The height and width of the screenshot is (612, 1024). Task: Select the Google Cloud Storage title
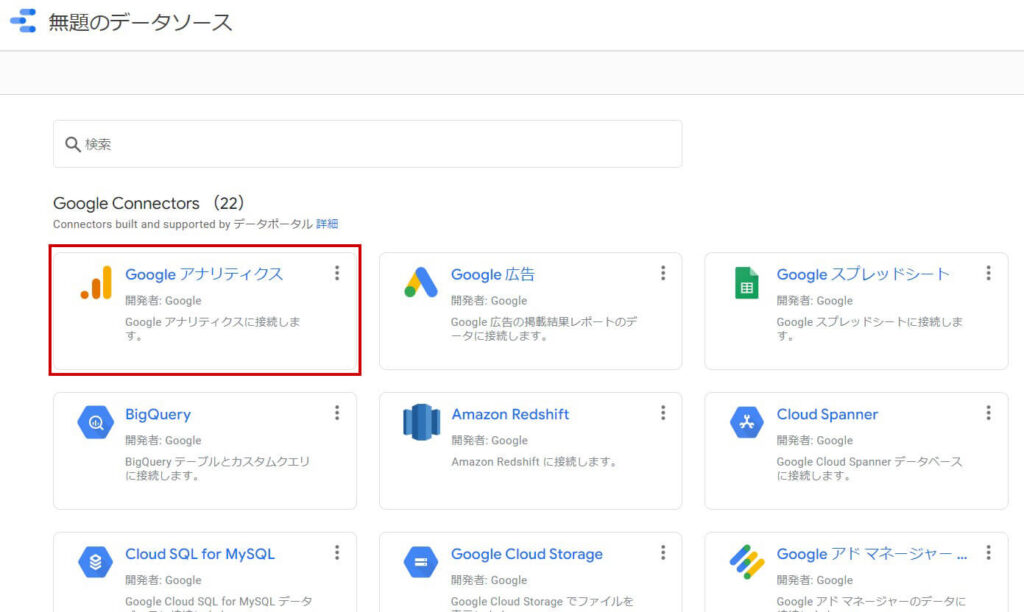(x=526, y=554)
